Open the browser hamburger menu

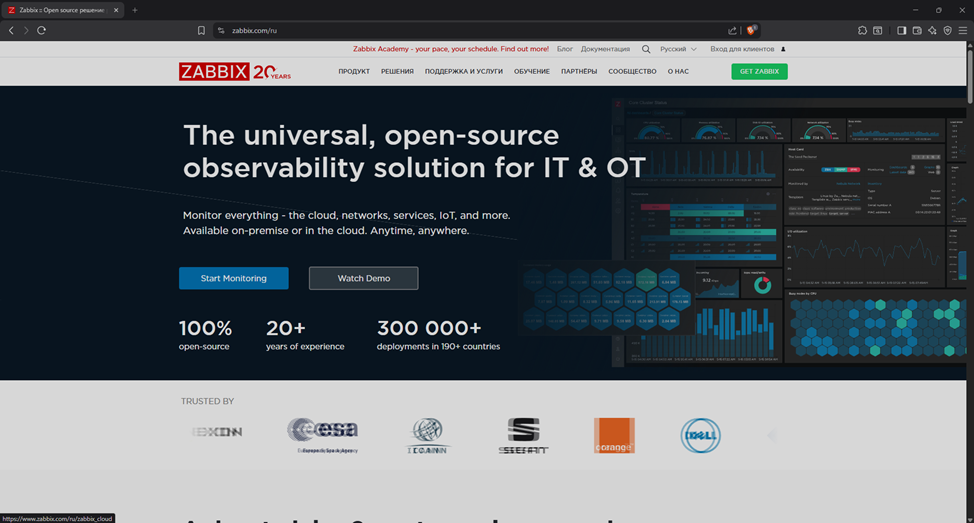click(x=962, y=30)
